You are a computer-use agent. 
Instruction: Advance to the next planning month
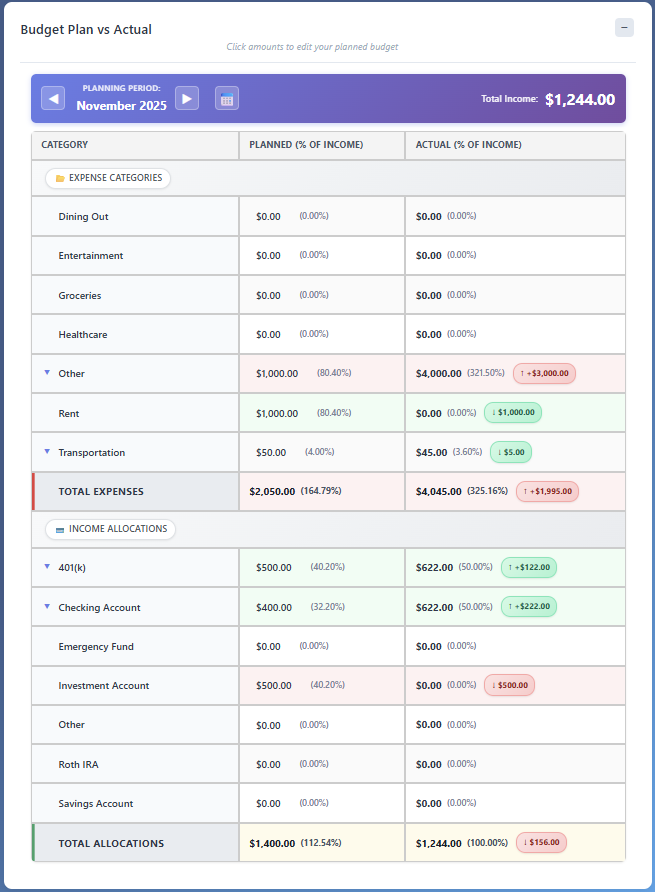click(x=186, y=98)
